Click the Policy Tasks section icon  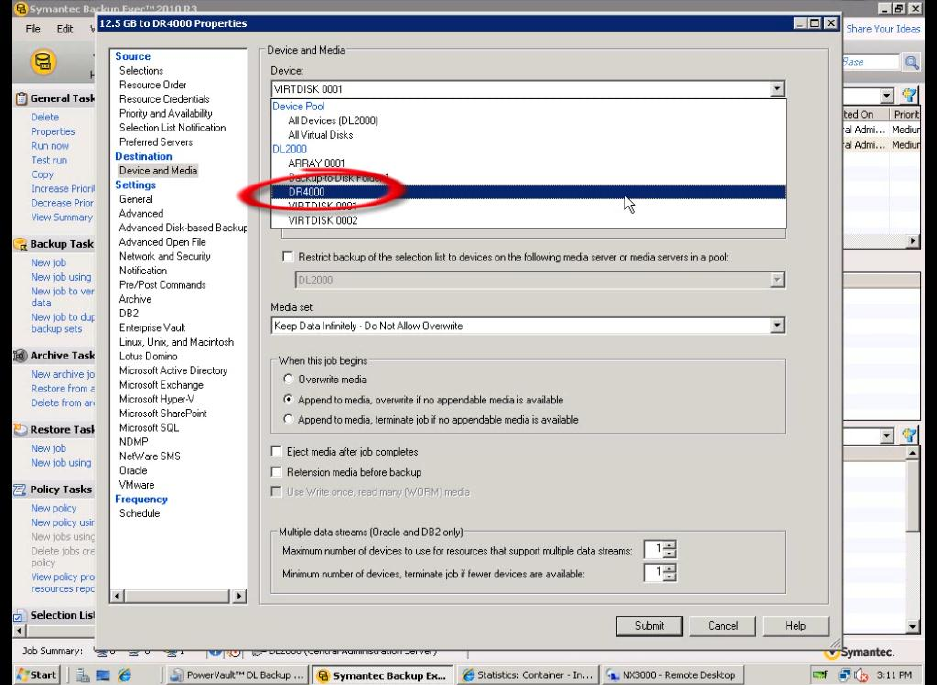tap(20, 490)
